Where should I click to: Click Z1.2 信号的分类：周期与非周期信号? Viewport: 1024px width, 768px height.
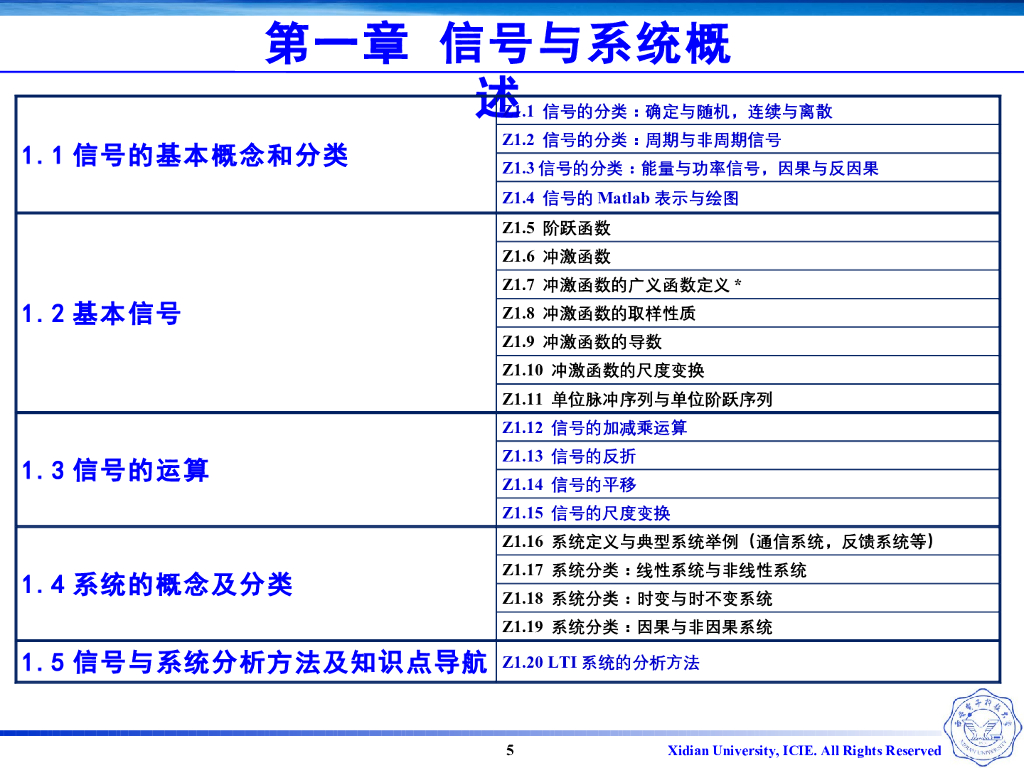(641, 140)
